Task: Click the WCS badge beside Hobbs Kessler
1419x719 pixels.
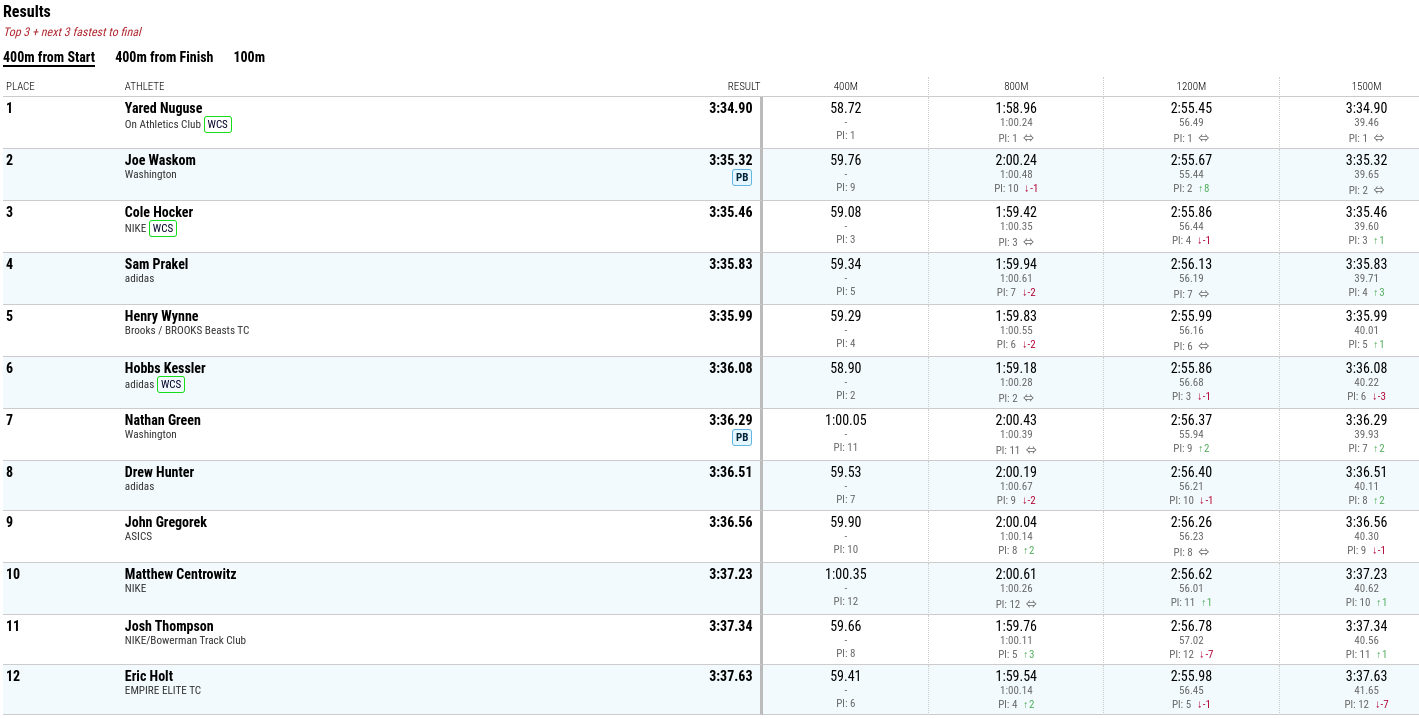Action: pyautogui.click(x=171, y=385)
